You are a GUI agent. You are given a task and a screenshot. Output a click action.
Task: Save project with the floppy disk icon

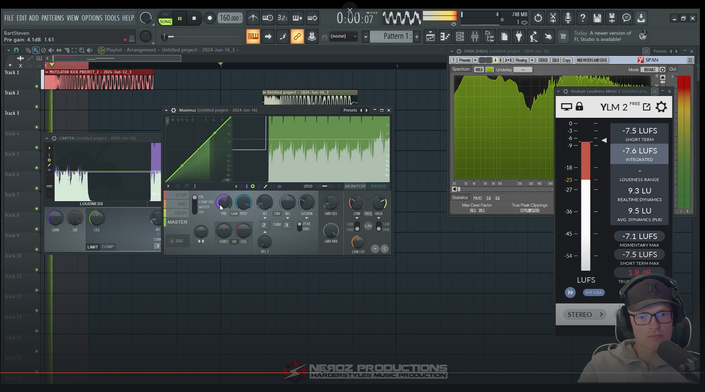pos(597,18)
